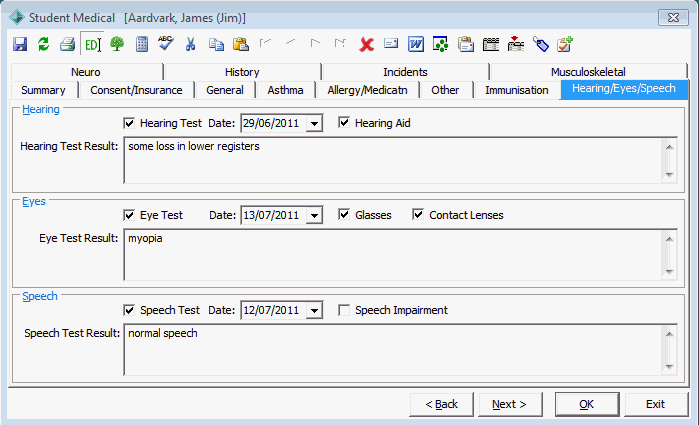Uncheck the Hearing Aid checkbox
The image size is (699, 425).
tap(344, 122)
